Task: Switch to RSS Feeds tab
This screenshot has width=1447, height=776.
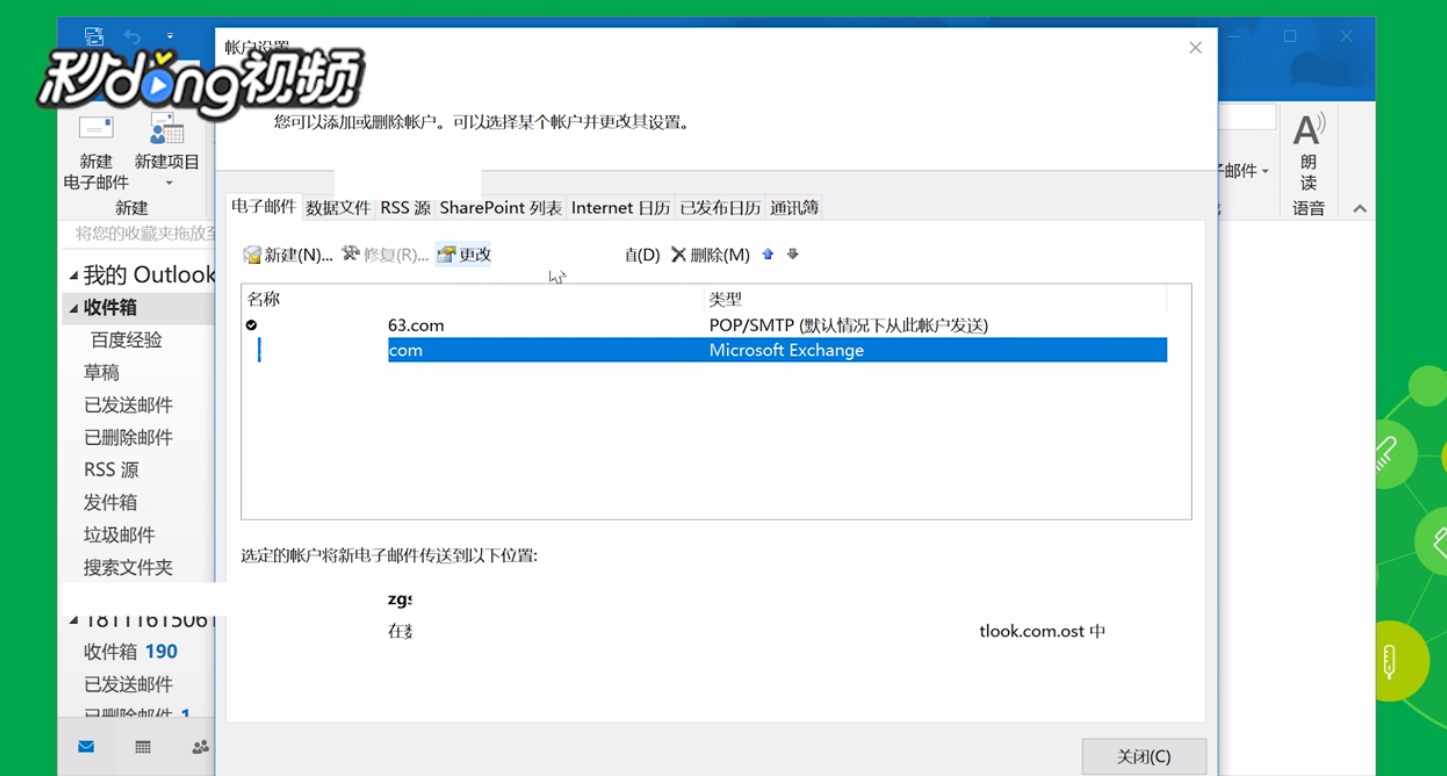Action: coord(405,208)
